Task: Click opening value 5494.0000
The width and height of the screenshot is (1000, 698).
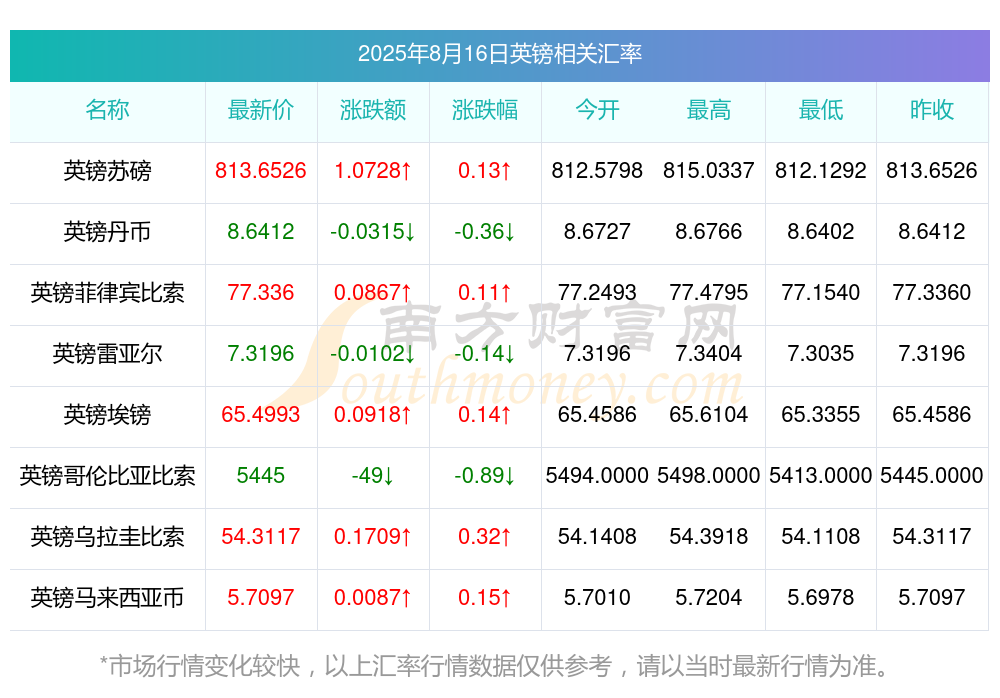Action: (597, 476)
